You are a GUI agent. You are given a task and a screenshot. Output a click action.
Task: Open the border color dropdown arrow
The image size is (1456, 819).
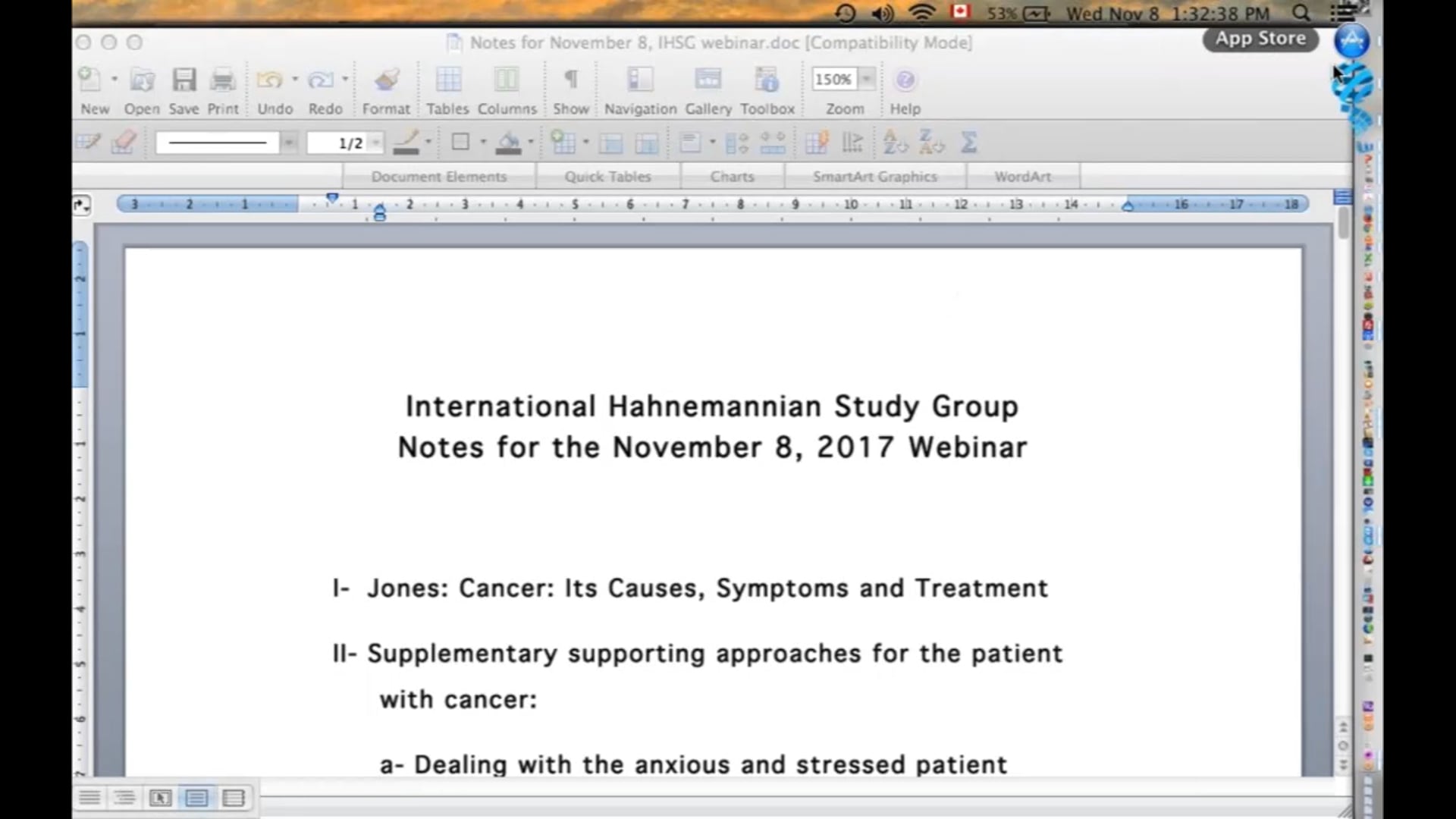click(427, 142)
